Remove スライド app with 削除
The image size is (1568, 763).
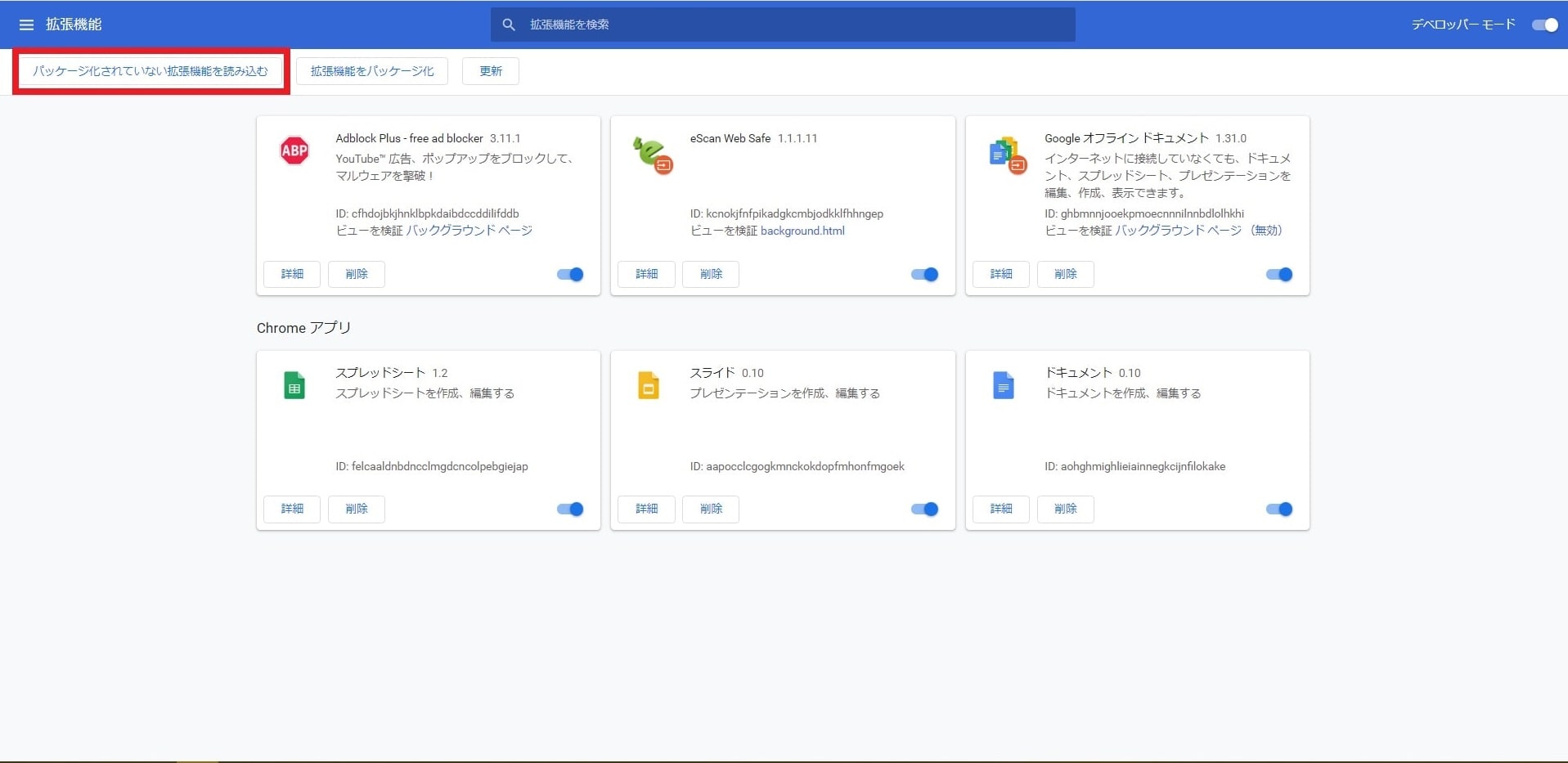pyautogui.click(x=711, y=509)
